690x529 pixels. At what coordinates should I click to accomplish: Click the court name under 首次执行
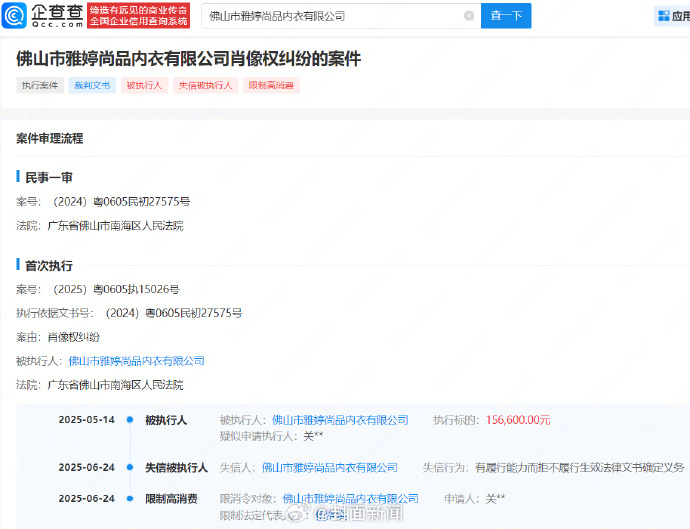[x=115, y=385]
